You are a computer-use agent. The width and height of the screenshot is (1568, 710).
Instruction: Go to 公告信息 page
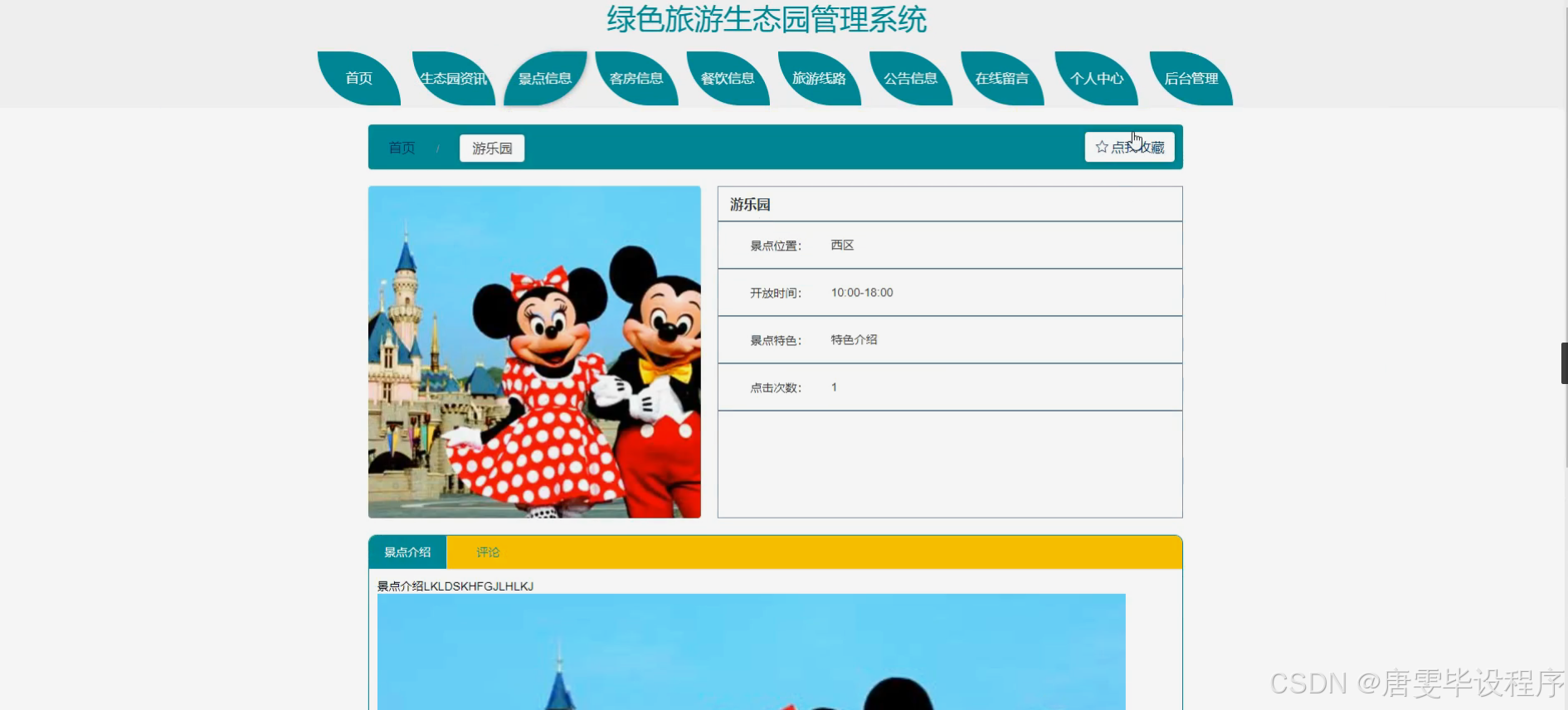click(910, 78)
